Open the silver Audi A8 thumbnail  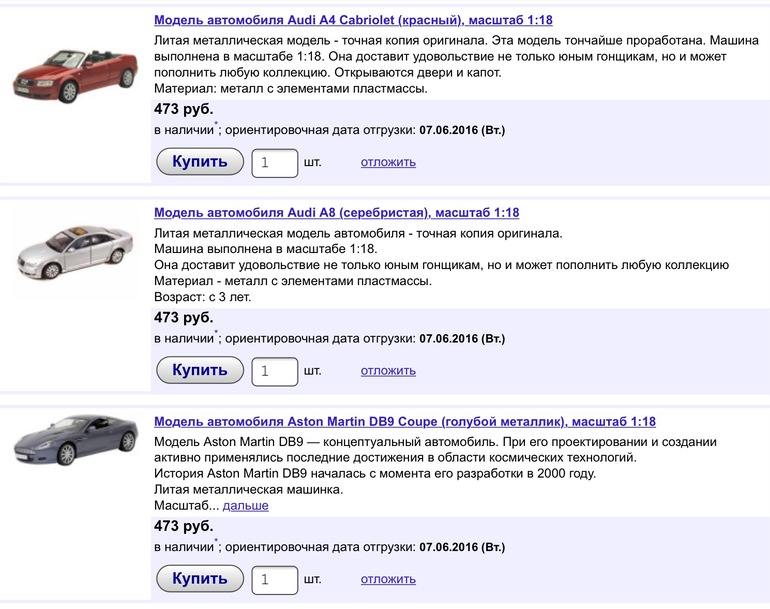pyautogui.click(x=71, y=261)
